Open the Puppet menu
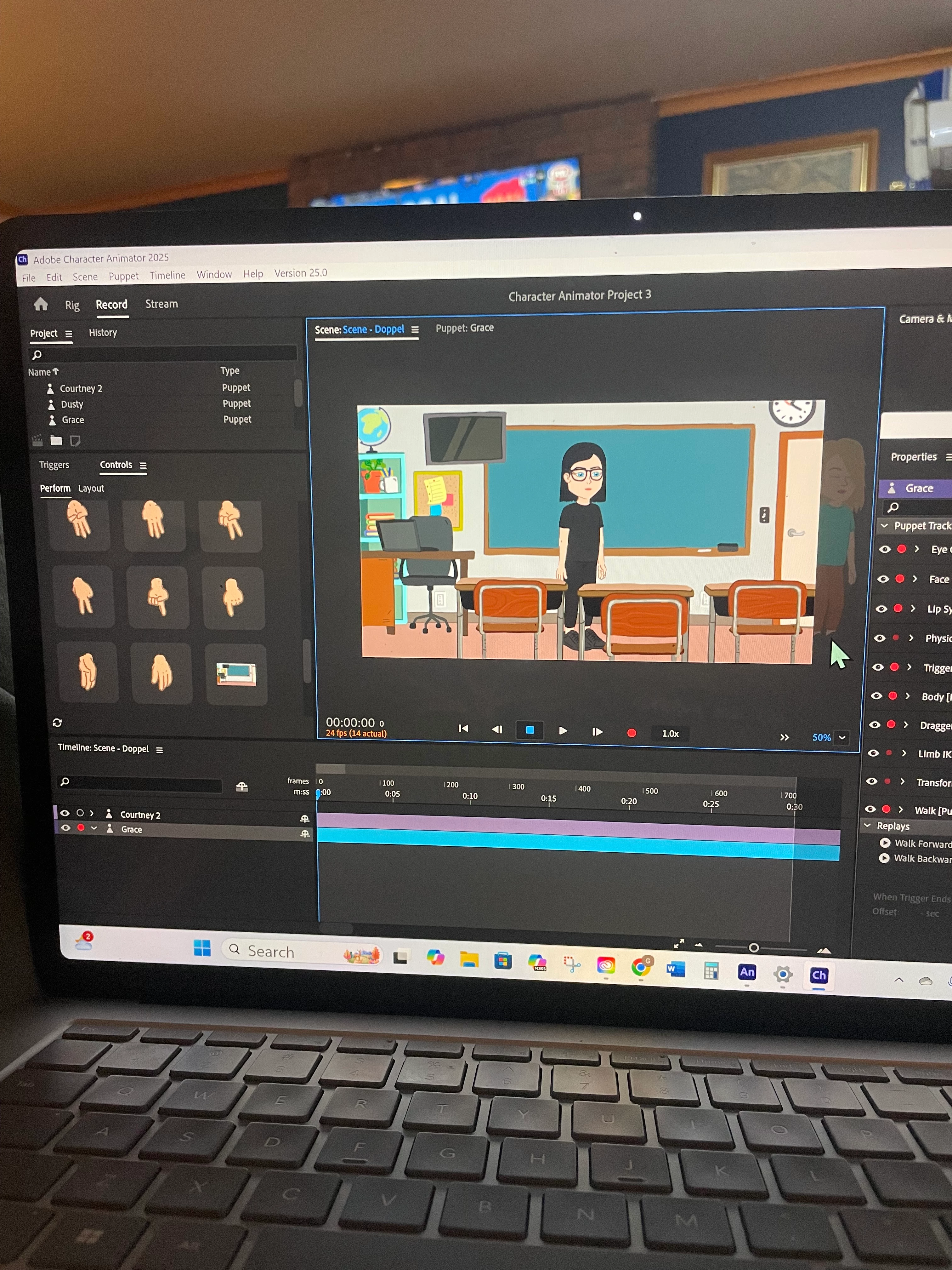The image size is (952, 1270). 123,276
